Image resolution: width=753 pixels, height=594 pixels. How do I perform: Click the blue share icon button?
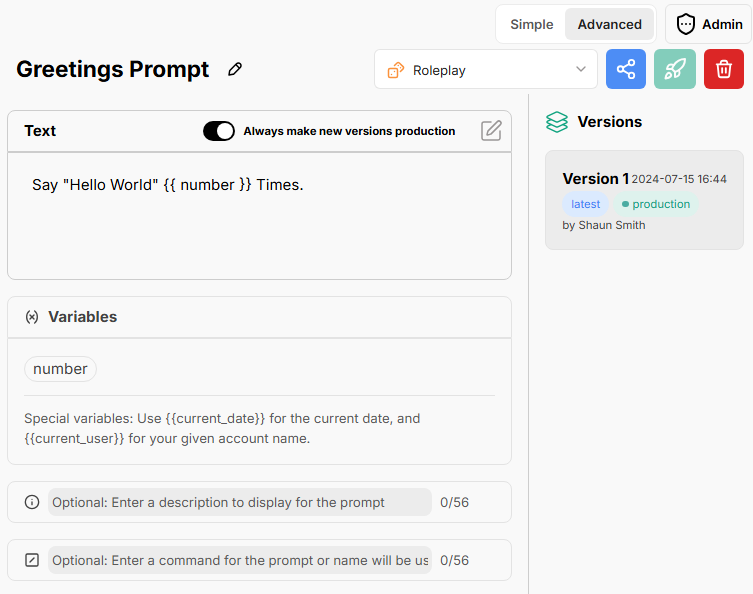pyautogui.click(x=626, y=69)
